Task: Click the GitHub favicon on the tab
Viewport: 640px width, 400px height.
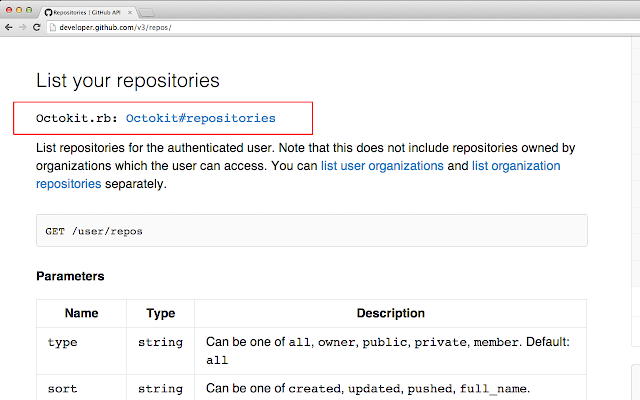Action: coord(48,13)
